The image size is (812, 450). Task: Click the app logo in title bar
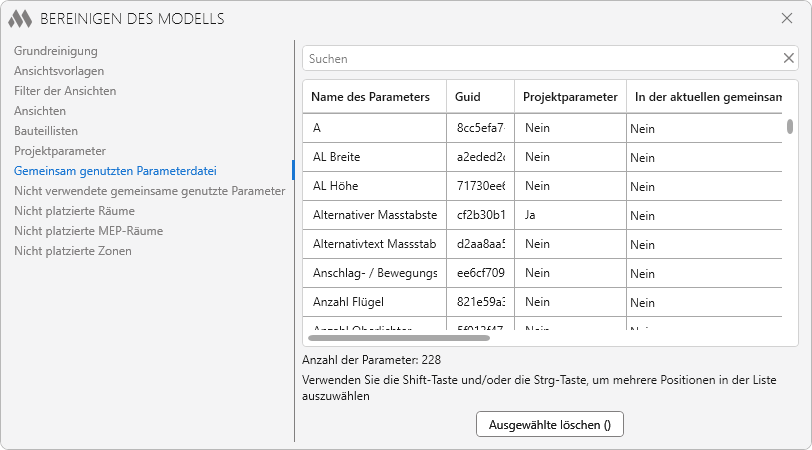click(x=21, y=18)
